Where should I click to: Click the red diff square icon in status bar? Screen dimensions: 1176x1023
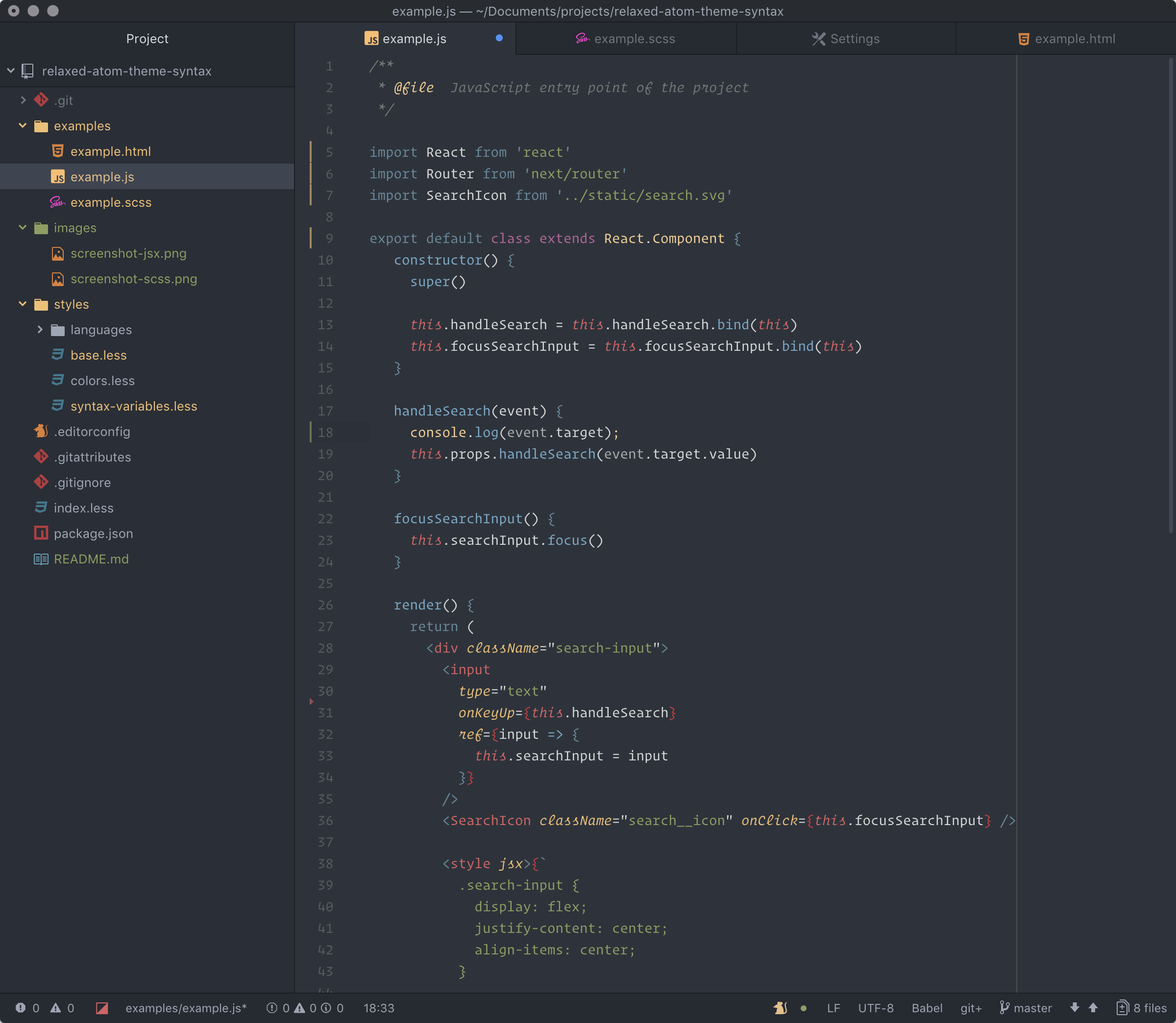[x=101, y=1008]
